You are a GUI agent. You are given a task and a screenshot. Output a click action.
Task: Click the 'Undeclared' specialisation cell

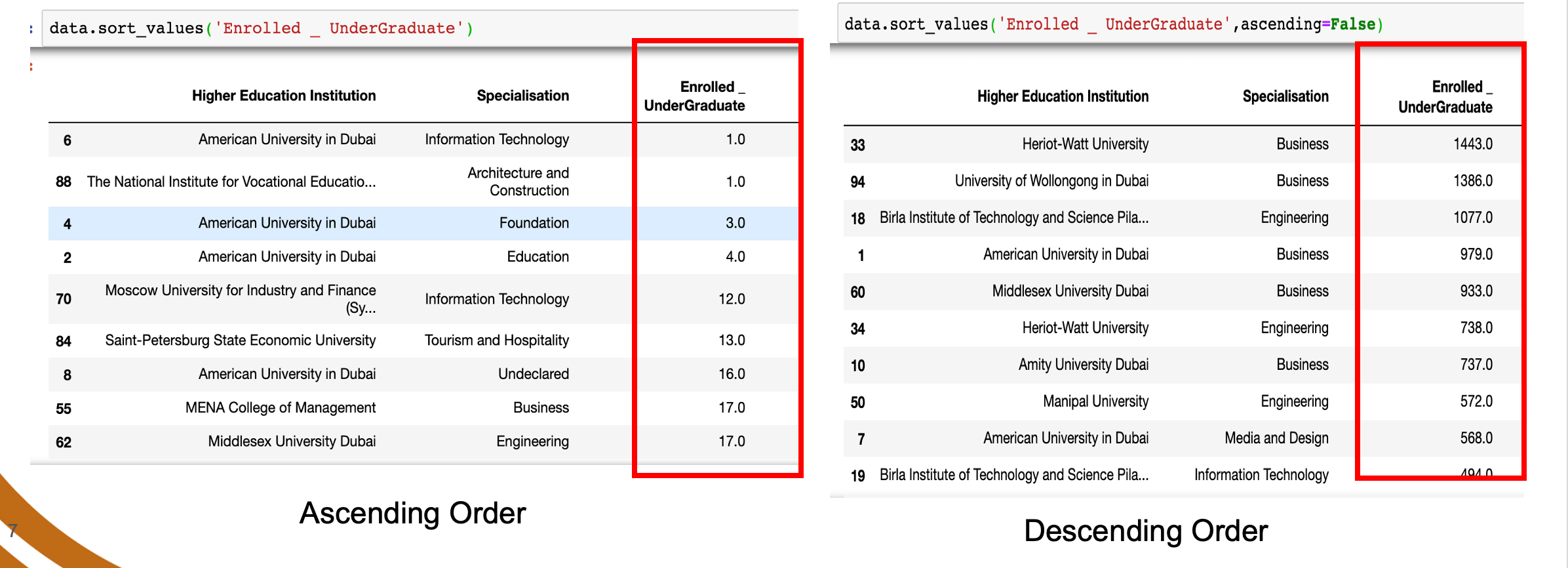(x=534, y=374)
